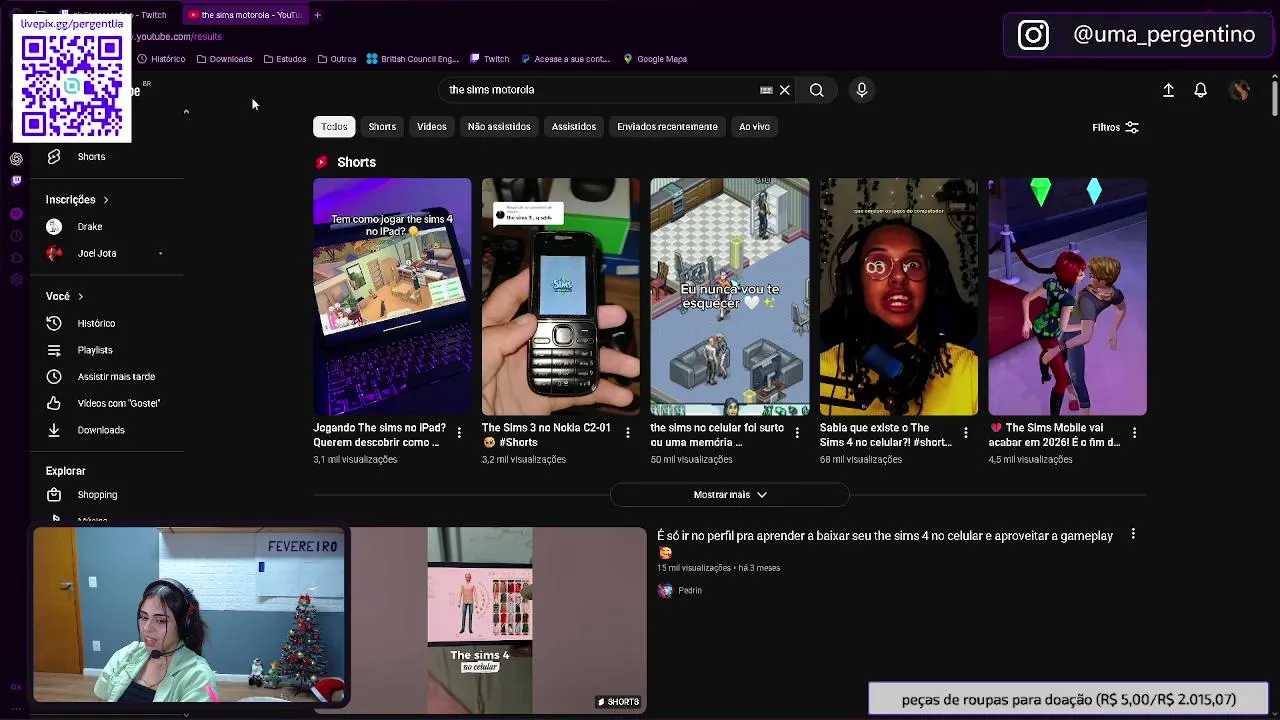Expand the Inscrições section

[x=77, y=200]
